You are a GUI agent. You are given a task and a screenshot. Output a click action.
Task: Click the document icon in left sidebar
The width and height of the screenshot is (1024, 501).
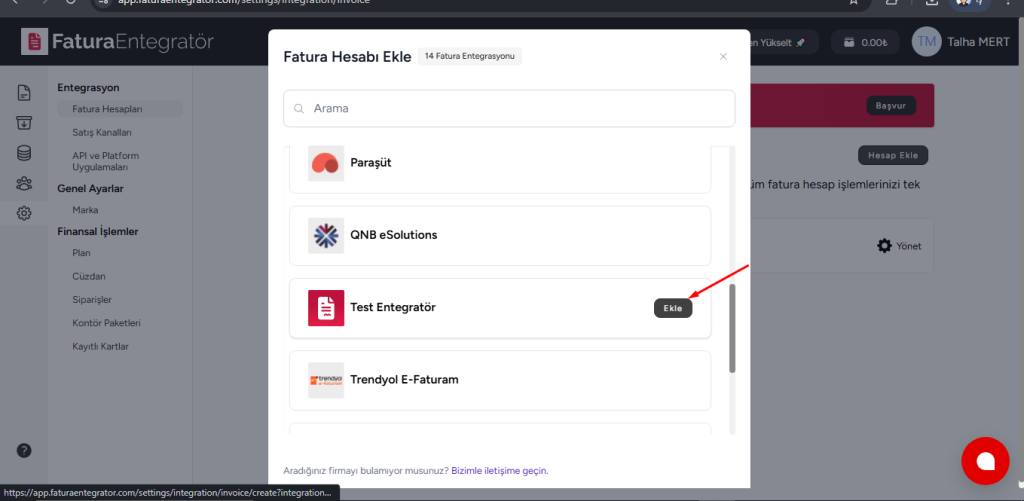click(24, 93)
